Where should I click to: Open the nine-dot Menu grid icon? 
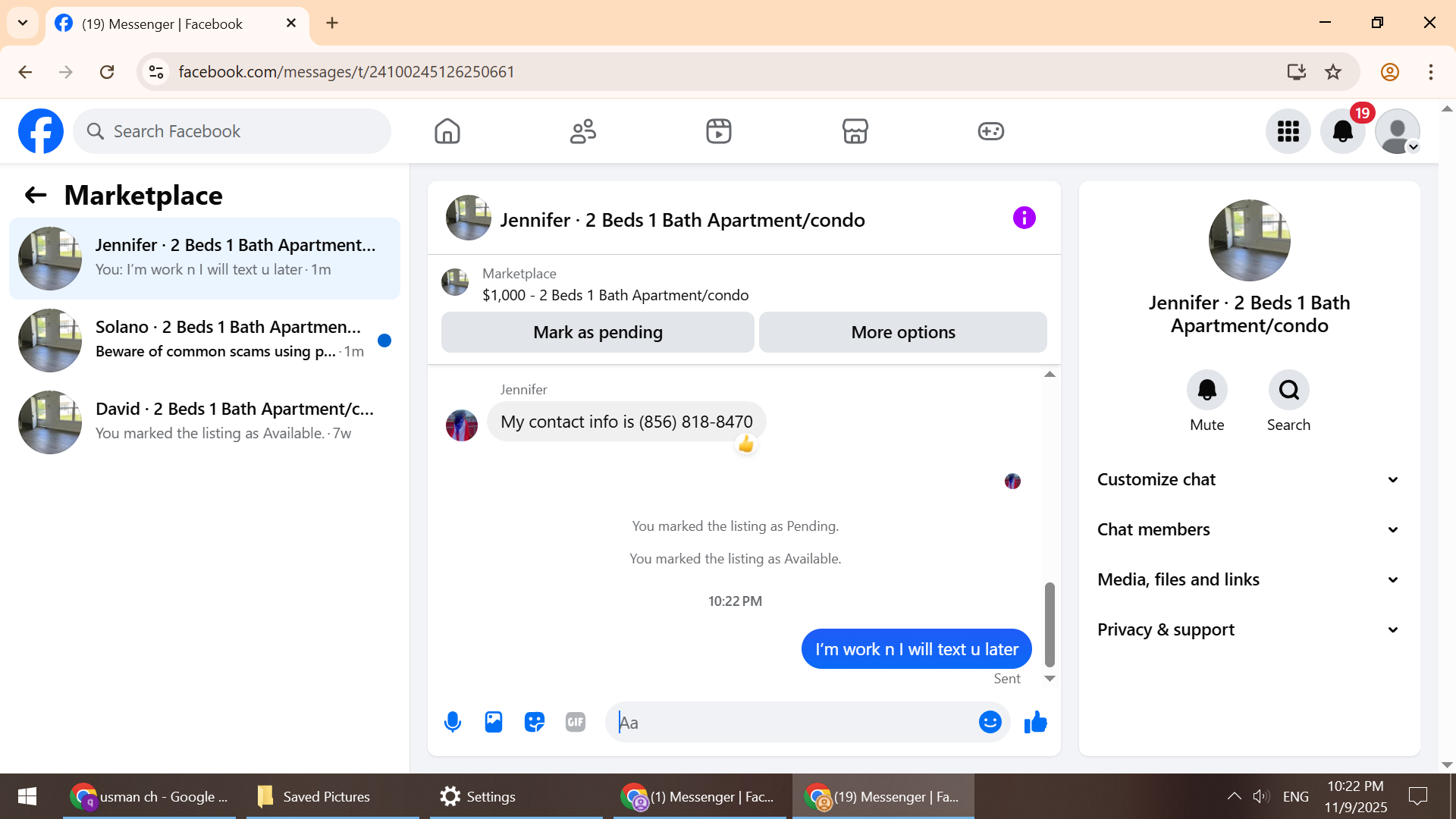1288,131
